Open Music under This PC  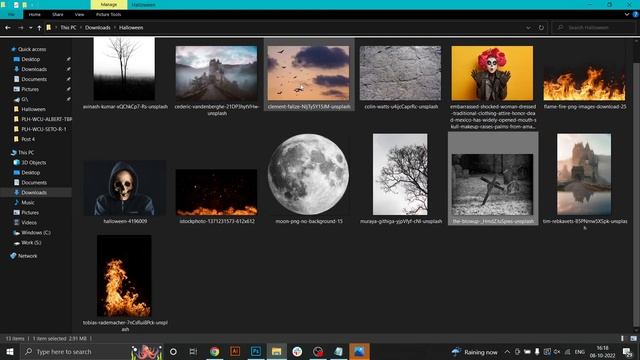(x=28, y=202)
